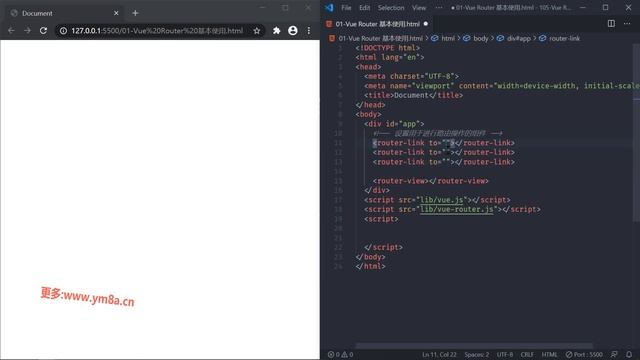
Task: View site information icon in address bar
Action: tap(63, 31)
